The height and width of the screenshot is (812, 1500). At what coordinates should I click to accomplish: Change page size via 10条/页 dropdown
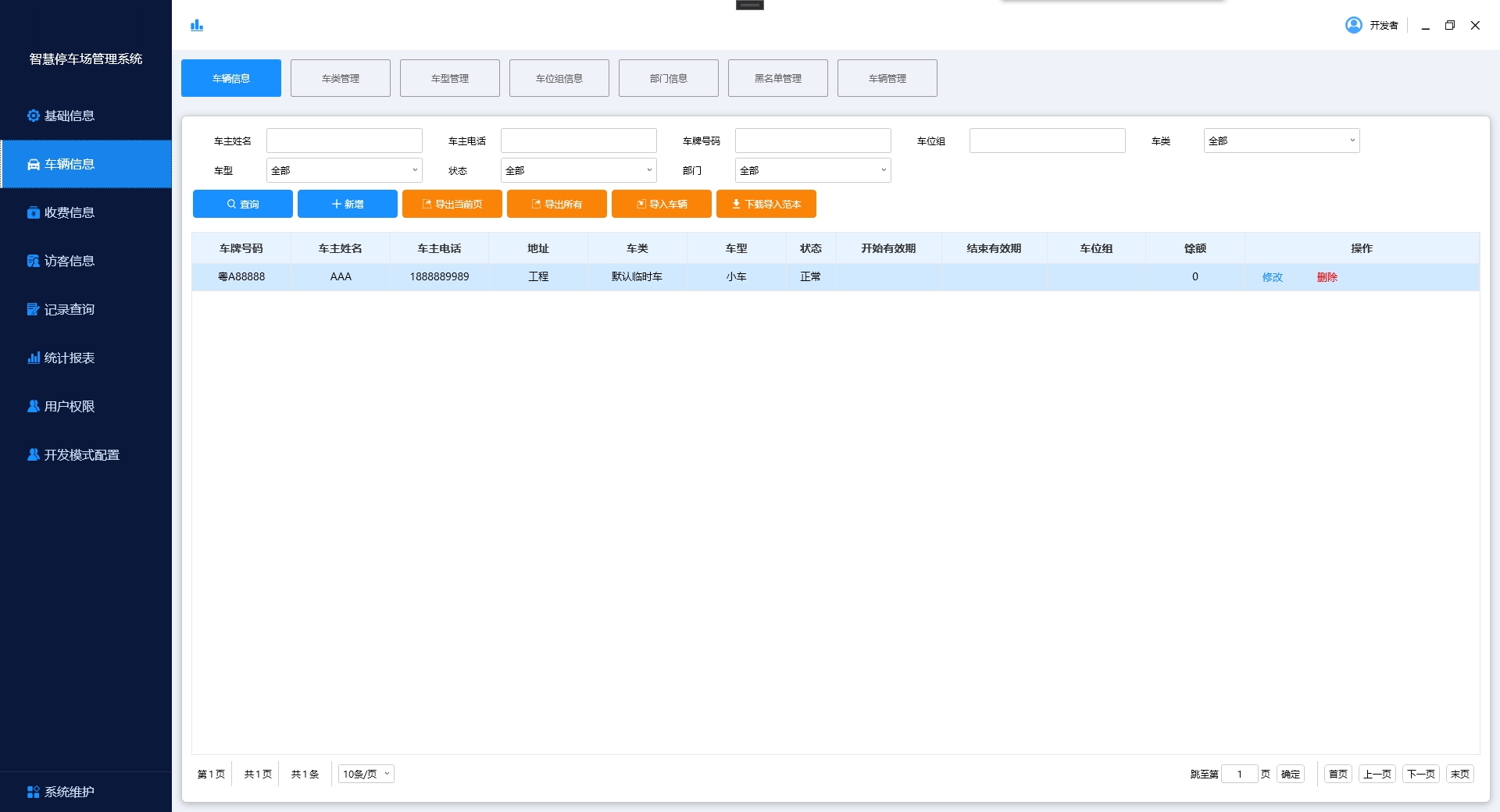coord(364,774)
